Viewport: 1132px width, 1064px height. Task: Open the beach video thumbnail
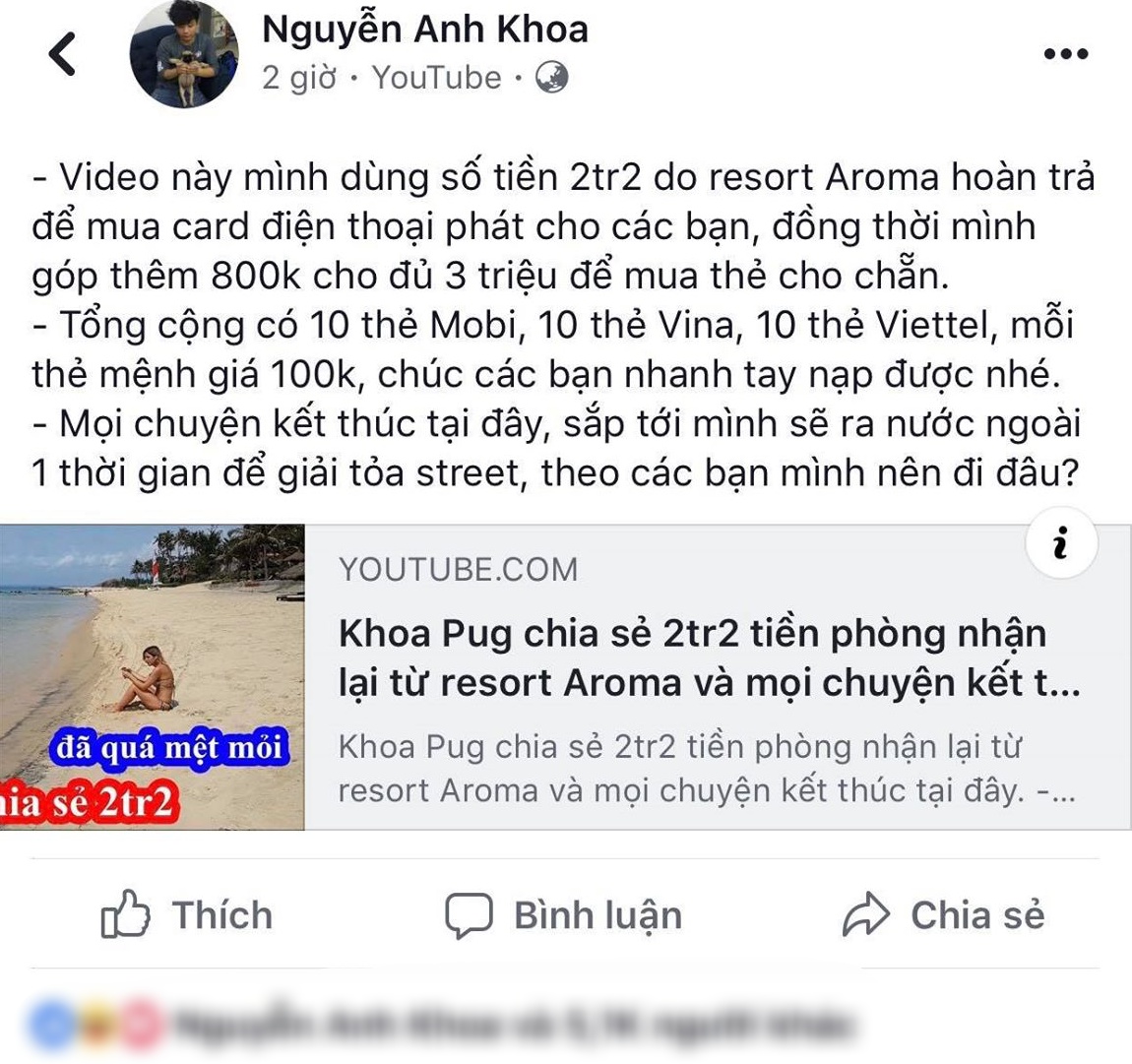click(x=153, y=677)
